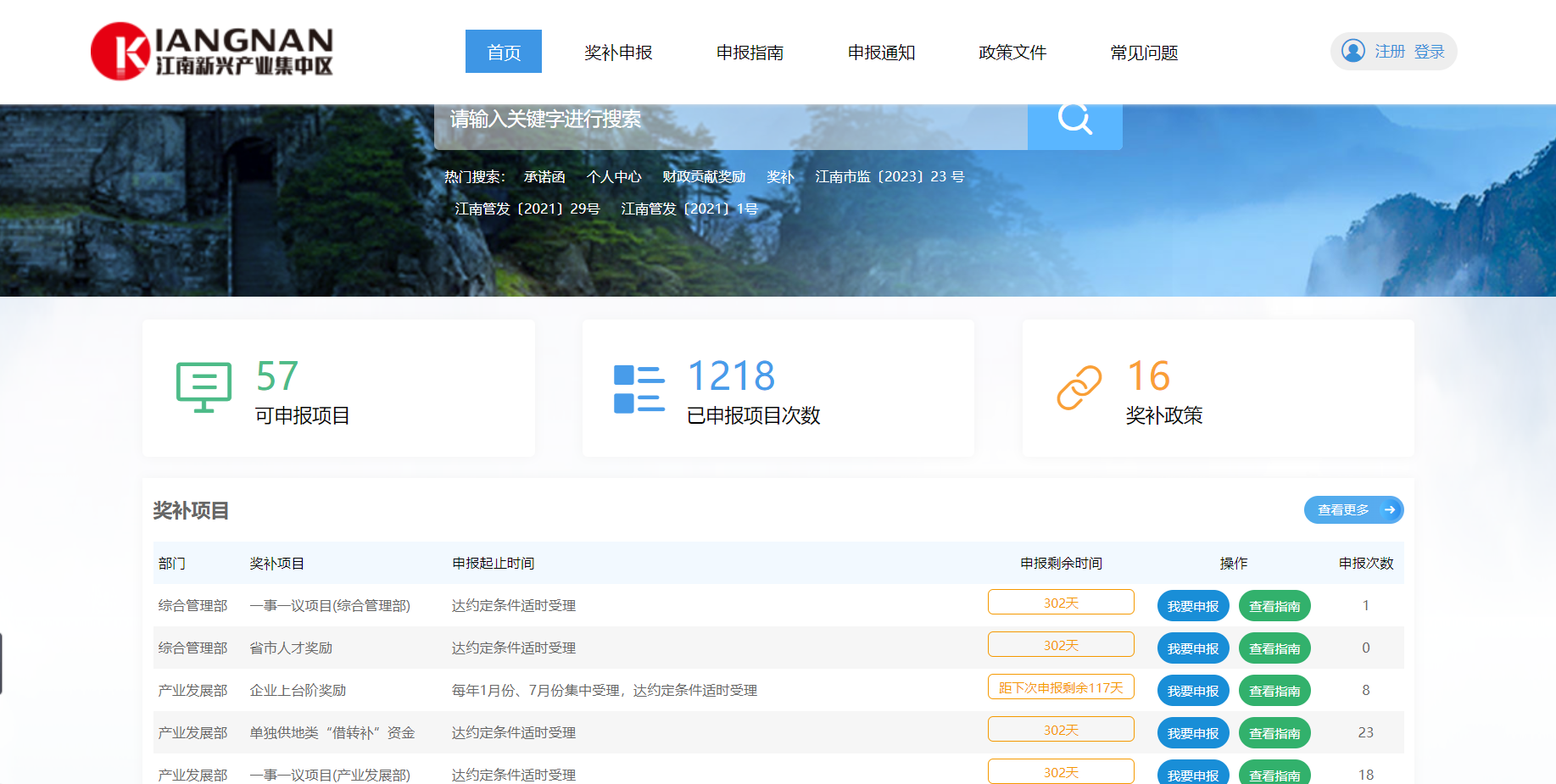Click 我要申报 for 一事一议项目(综合管理部)
Screen dimensions: 1556x784
point(1193,606)
